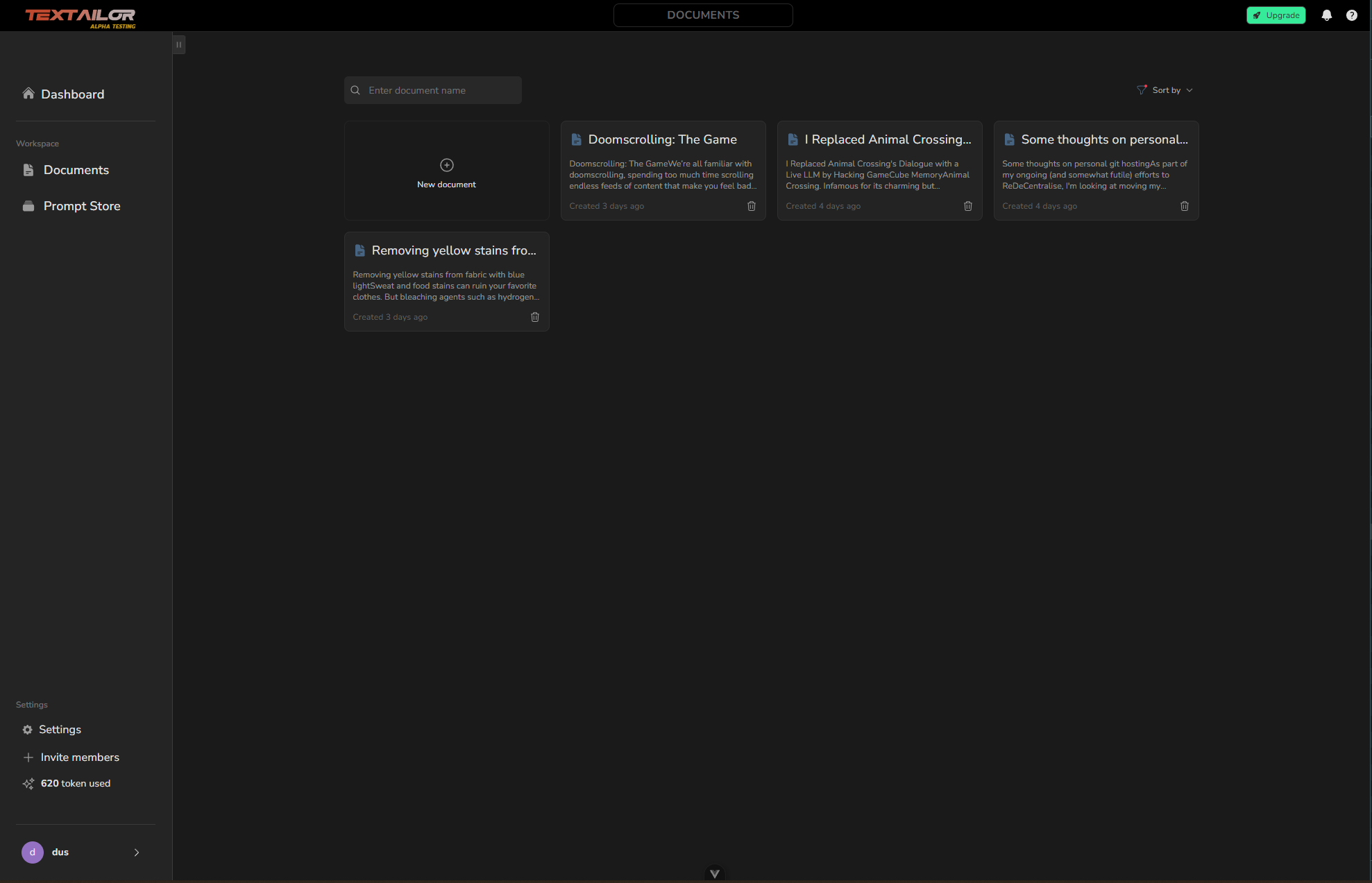Expand the user menu for dus
This screenshot has height=883, width=1372.
click(x=136, y=852)
